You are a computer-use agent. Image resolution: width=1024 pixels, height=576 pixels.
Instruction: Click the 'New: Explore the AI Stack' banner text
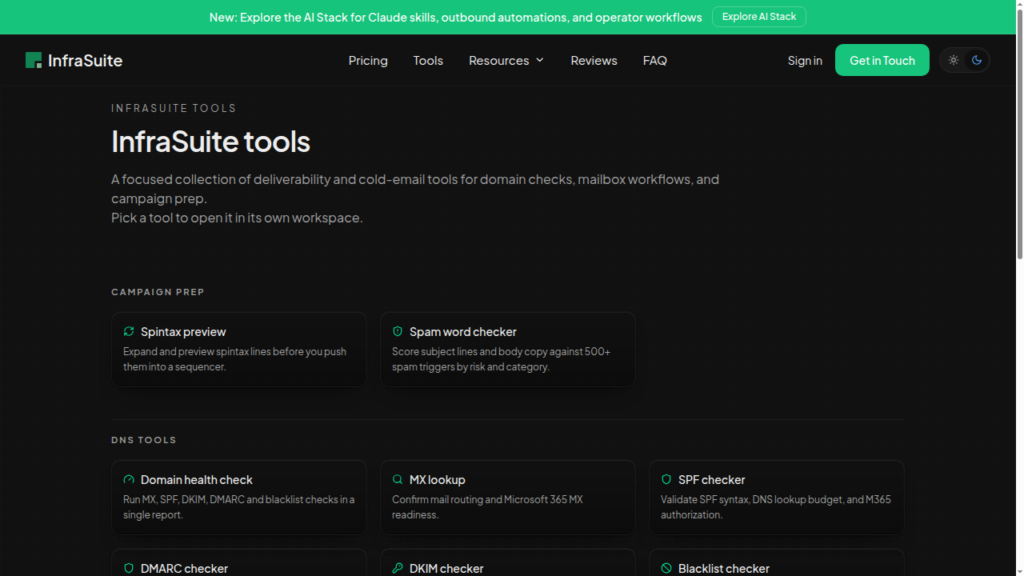[x=455, y=17]
